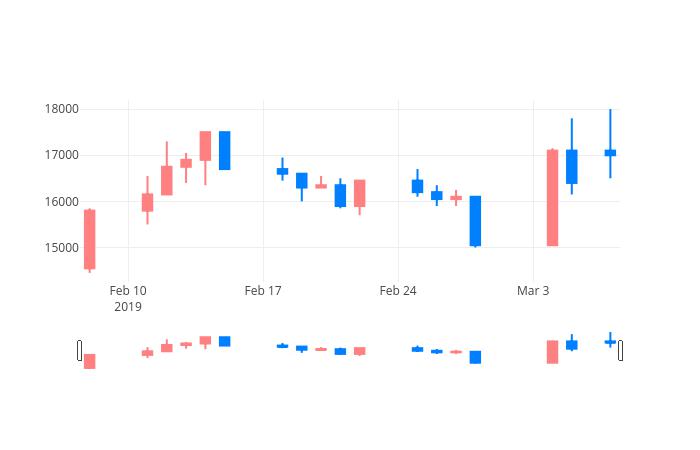Screen dimensions: 700x450
Task: Click the blue candlestick just before Feb 17
Action: pyautogui.click(x=225, y=150)
